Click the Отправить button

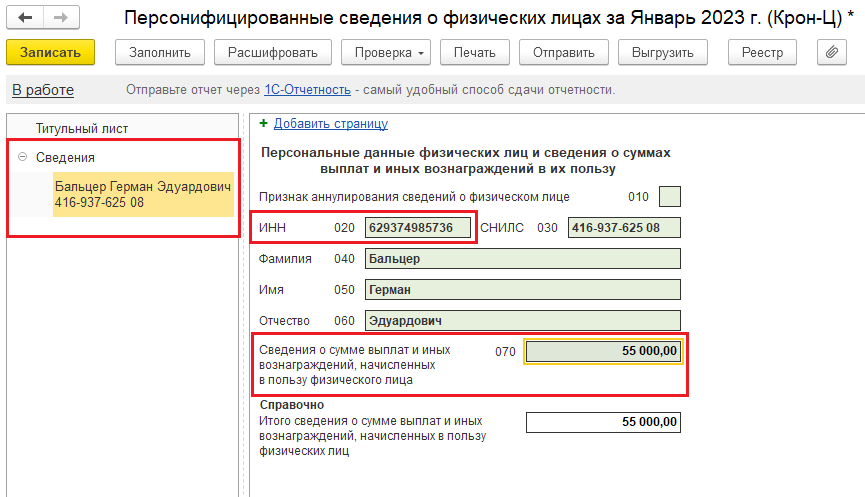564,52
